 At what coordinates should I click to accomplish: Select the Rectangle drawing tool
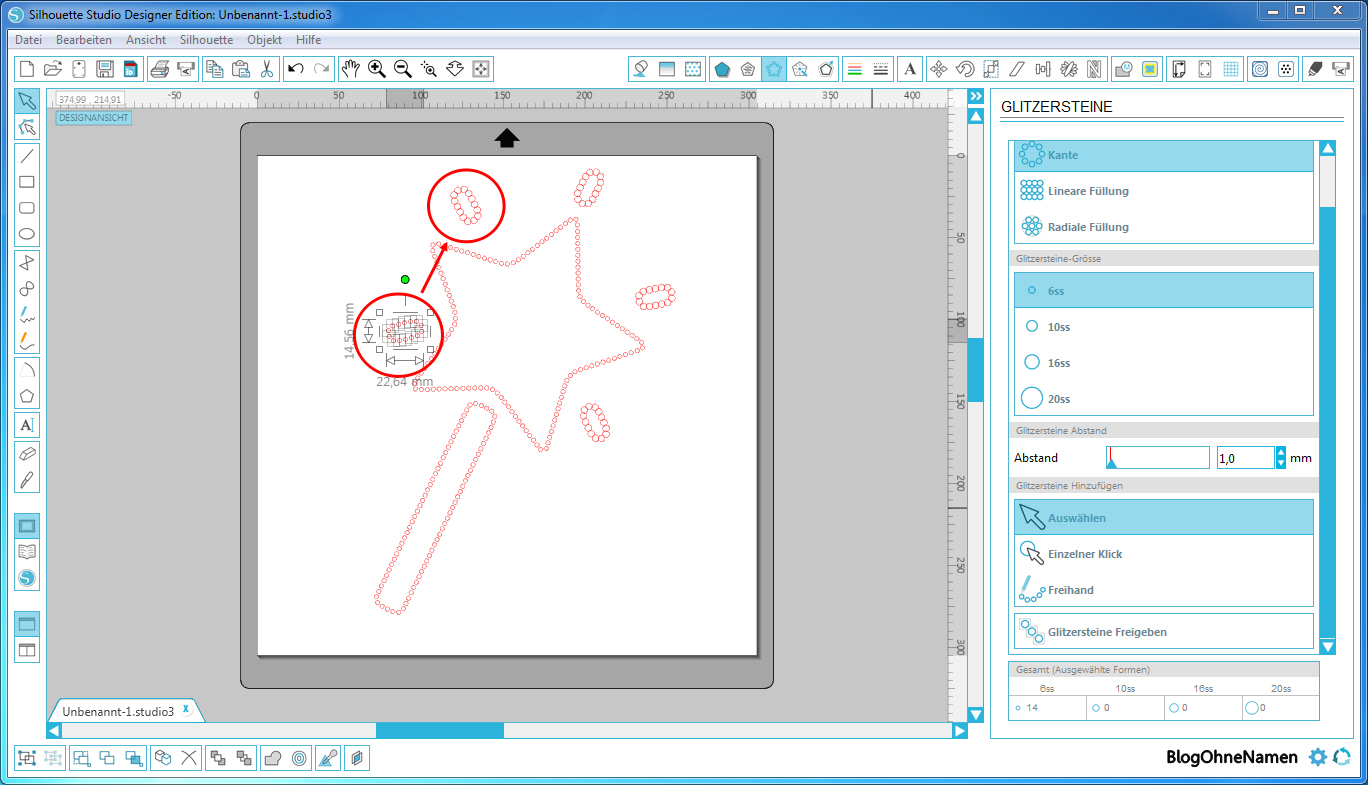point(27,182)
